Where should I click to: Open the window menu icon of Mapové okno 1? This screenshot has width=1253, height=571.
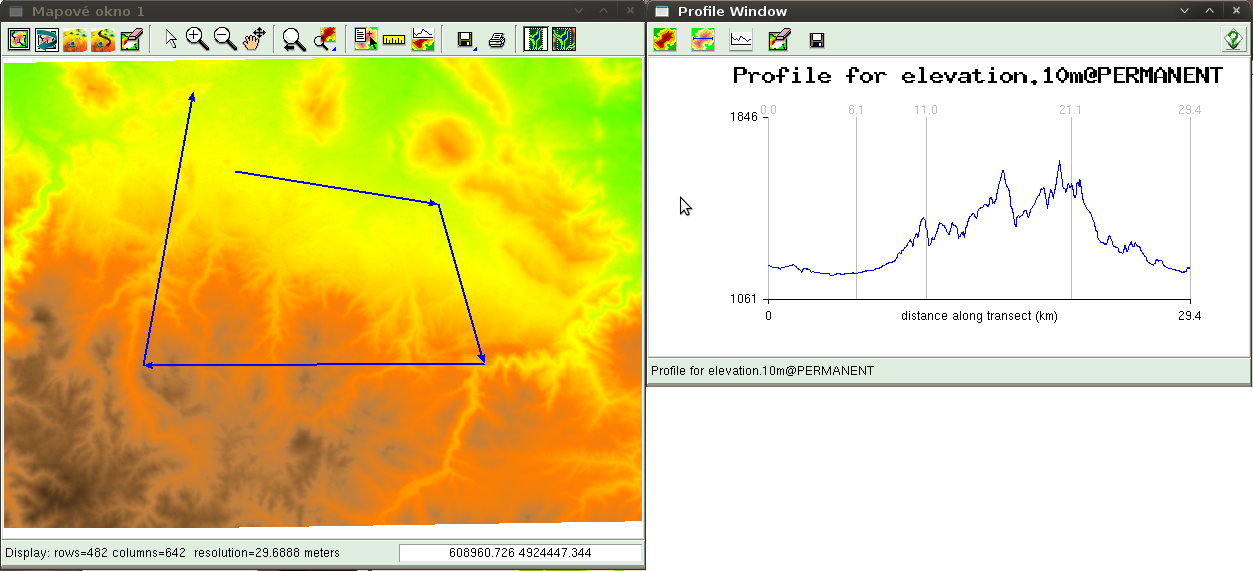pyautogui.click(x=16, y=11)
